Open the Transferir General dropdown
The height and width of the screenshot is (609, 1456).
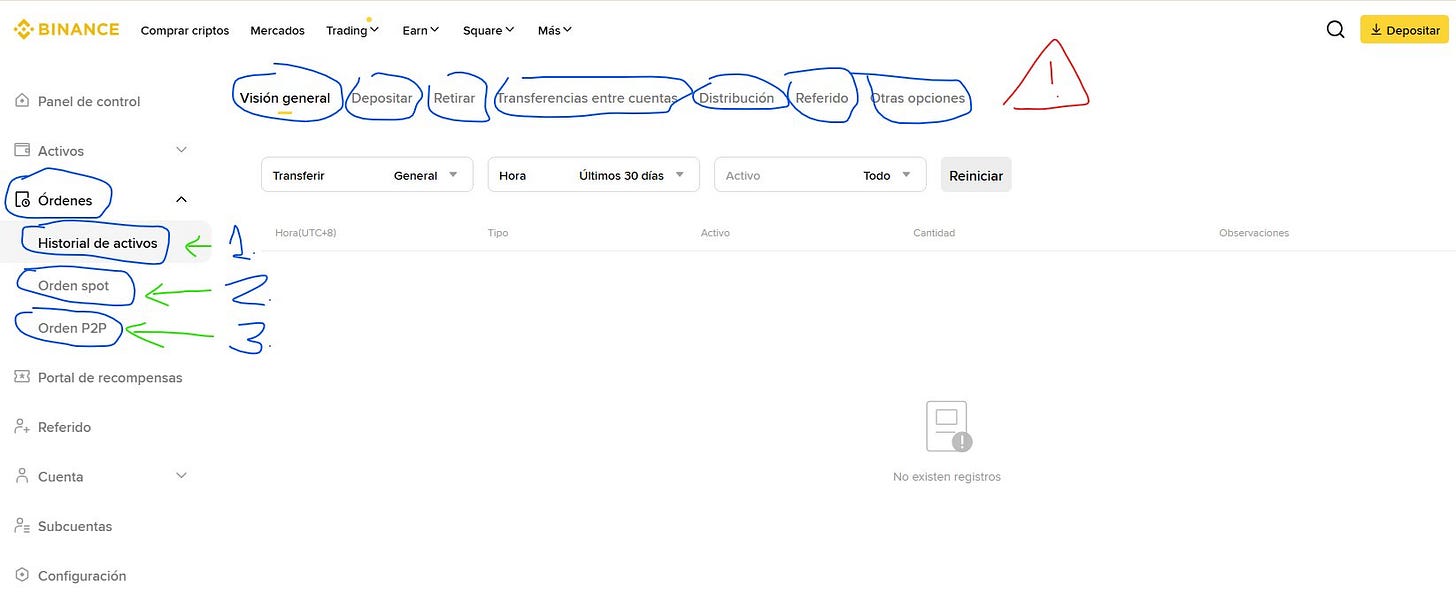click(x=366, y=175)
